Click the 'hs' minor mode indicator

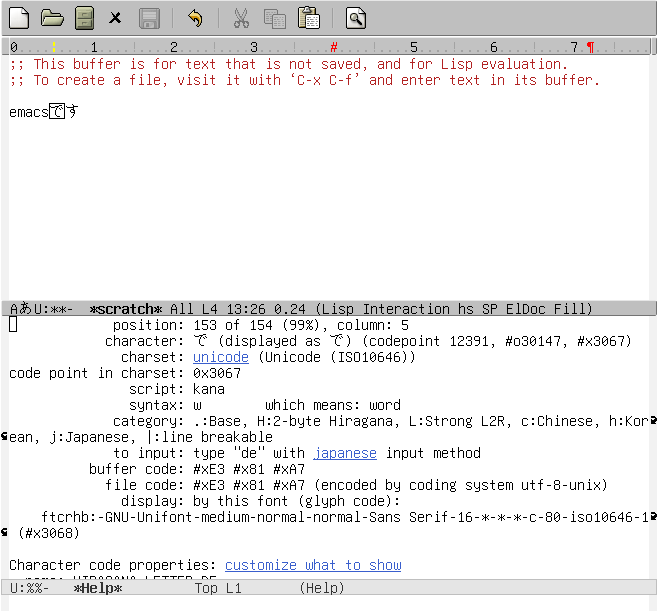(x=466, y=309)
